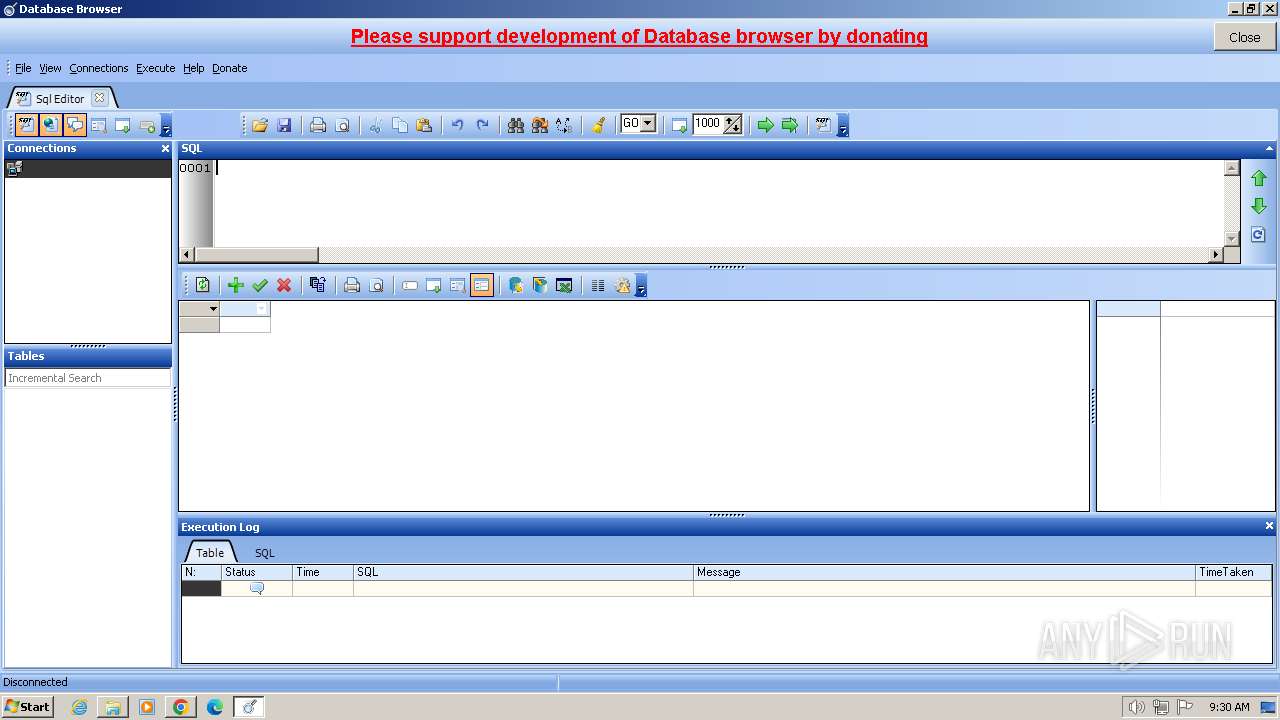This screenshot has width=1280, height=720.
Task: Click the redo arrow icon
Action: [482, 125]
